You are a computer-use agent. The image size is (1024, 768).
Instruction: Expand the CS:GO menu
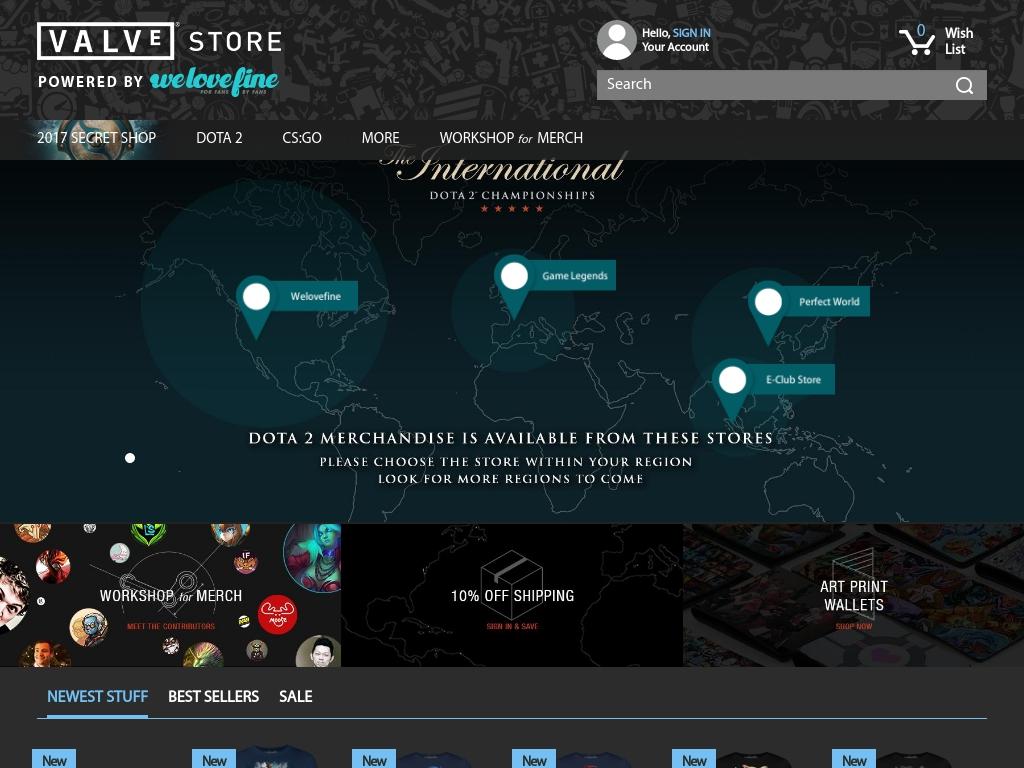click(x=302, y=138)
